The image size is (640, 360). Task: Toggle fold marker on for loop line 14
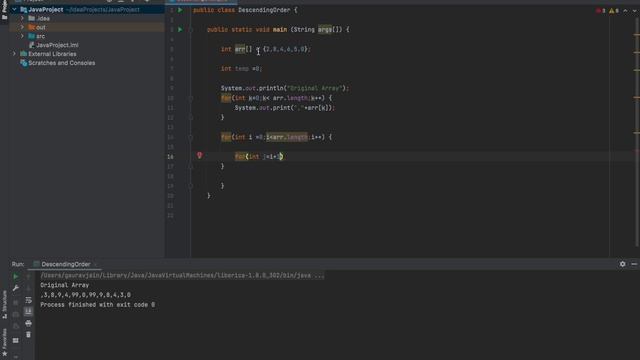(x=191, y=137)
